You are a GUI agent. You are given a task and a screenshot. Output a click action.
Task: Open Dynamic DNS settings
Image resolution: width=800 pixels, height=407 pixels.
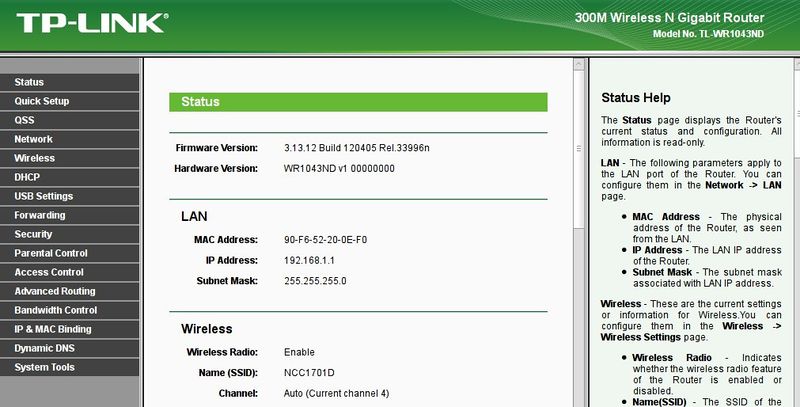(45, 348)
